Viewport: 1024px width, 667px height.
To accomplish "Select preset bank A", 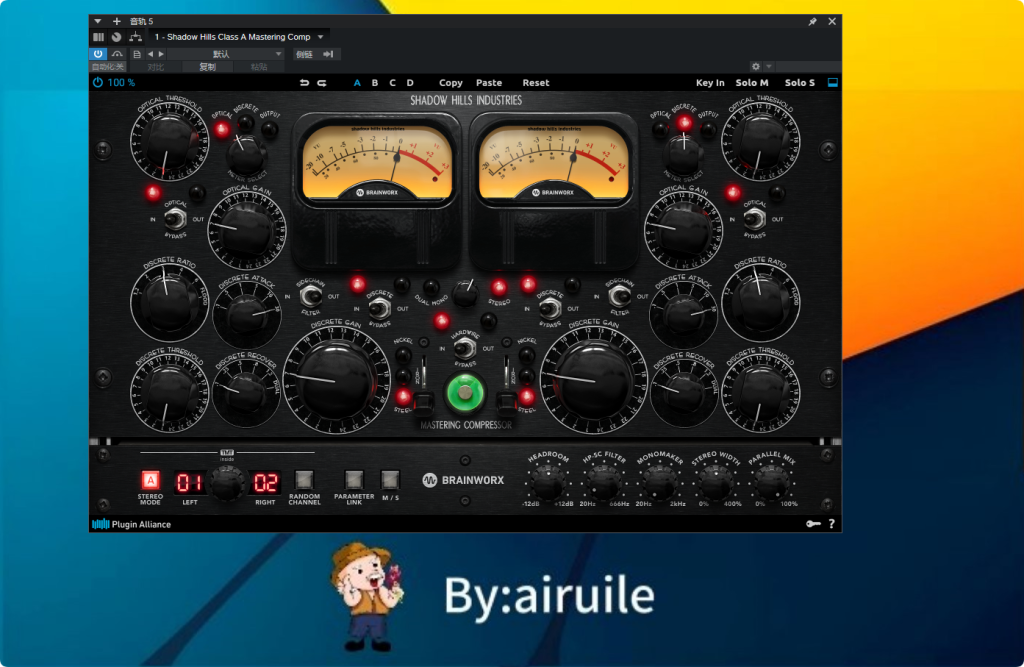I will (x=357, y=83).
